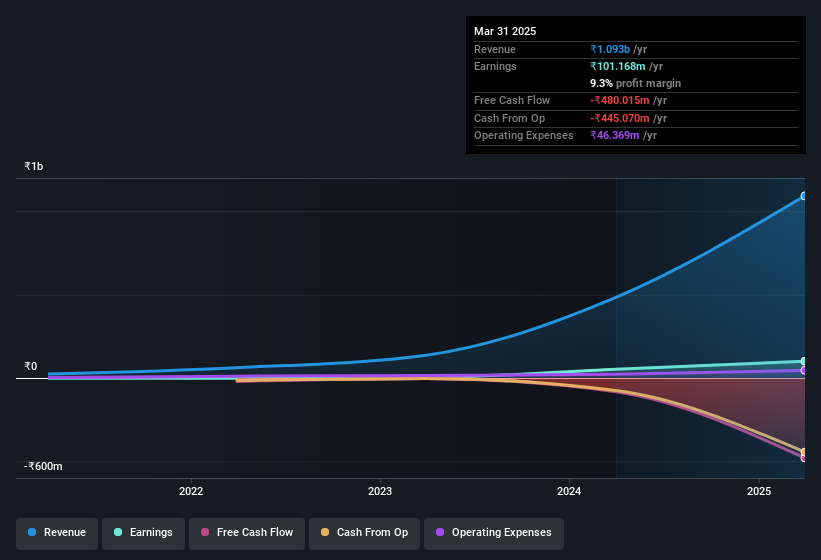Click the ₹0 y-axis label
Image resolution: width=821 pixels, height=560 pixels.
31,366
